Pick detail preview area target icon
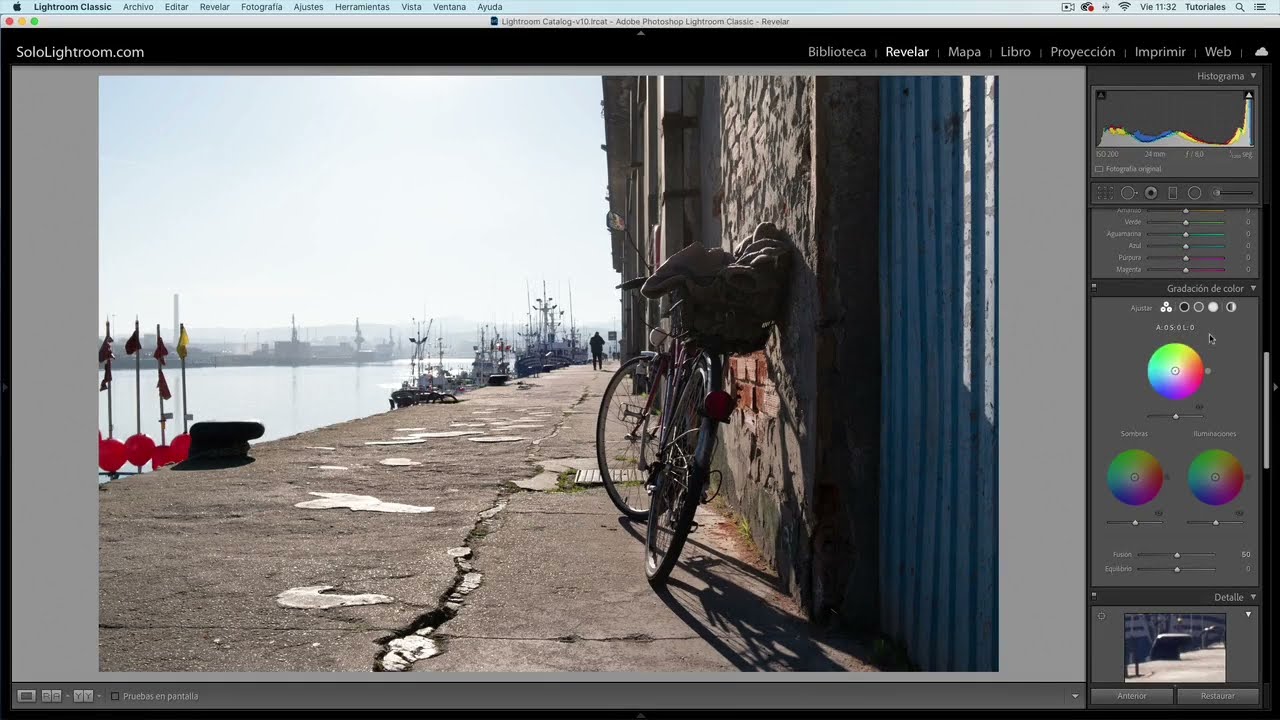The image size is (1280, 720). (1101, 616)
